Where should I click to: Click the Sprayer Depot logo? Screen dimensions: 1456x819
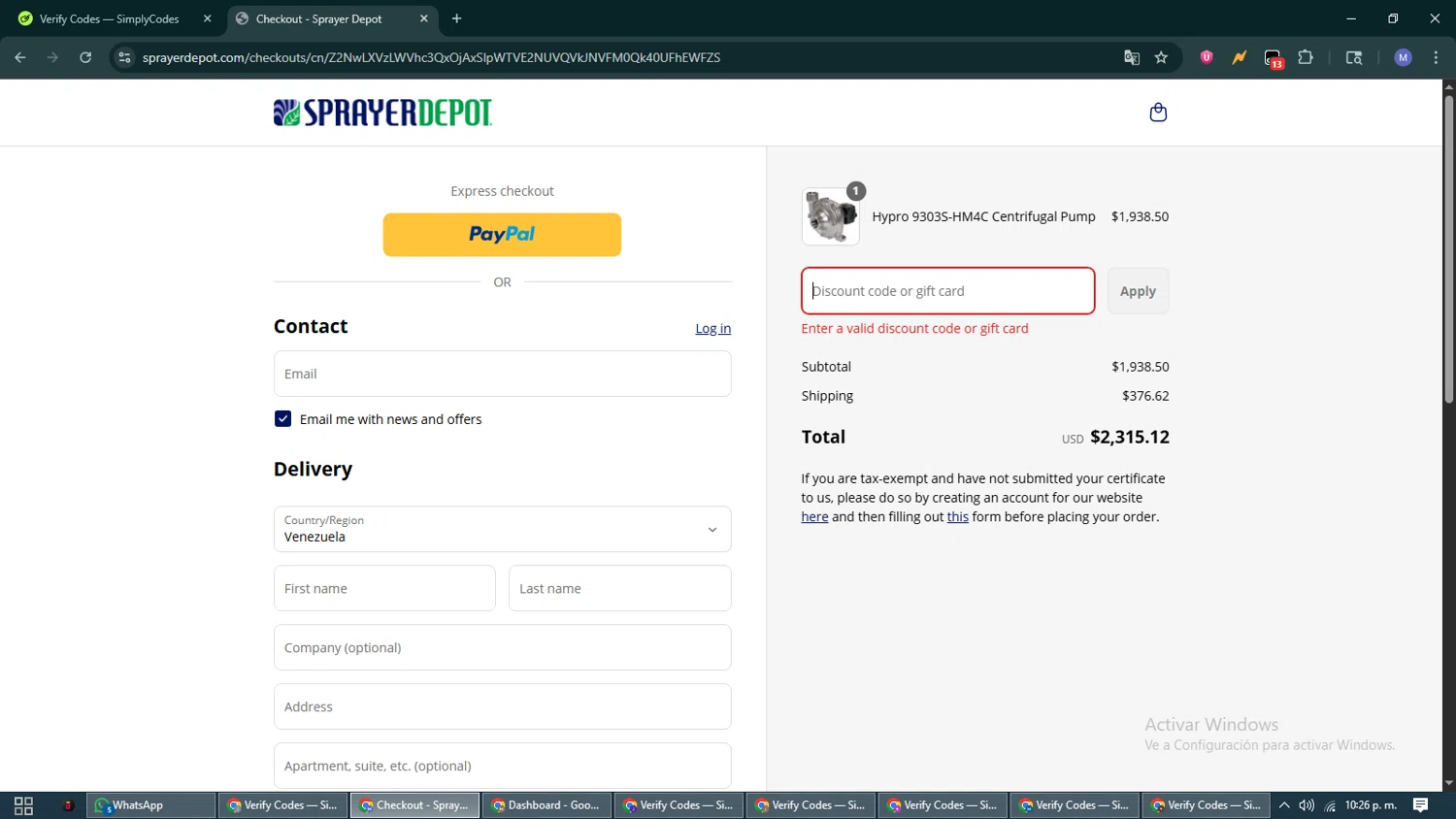click(x=382, y=113)
